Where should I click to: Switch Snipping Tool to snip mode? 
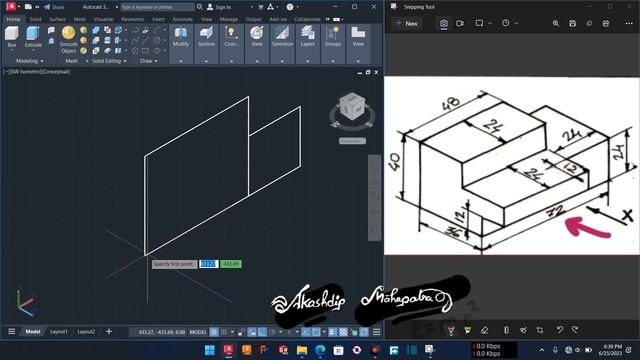coord(444,23)
